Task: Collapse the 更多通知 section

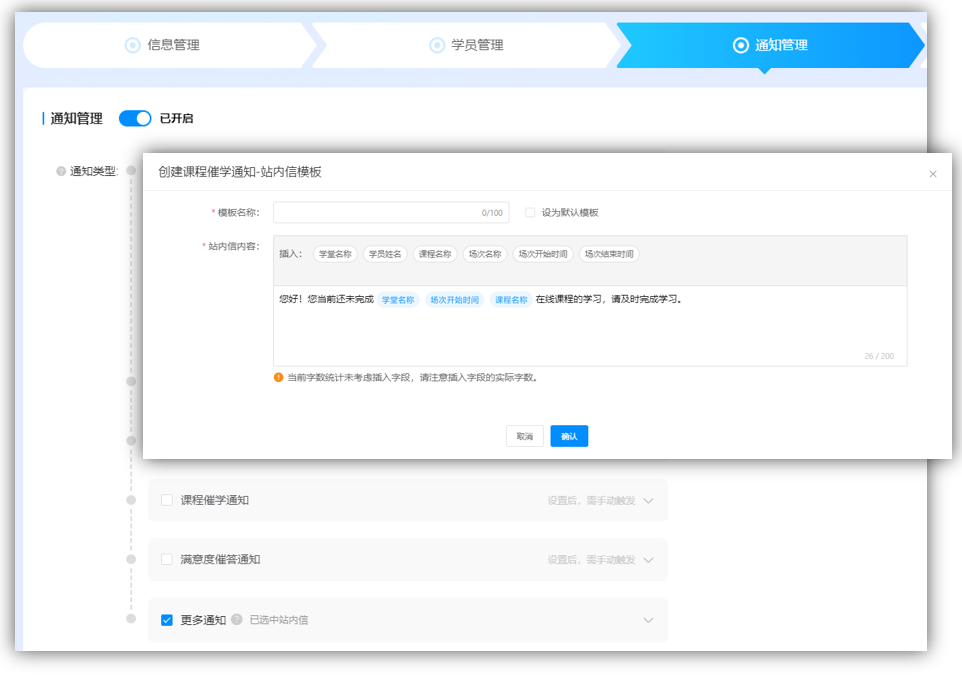Action: [x=648, y=620]
